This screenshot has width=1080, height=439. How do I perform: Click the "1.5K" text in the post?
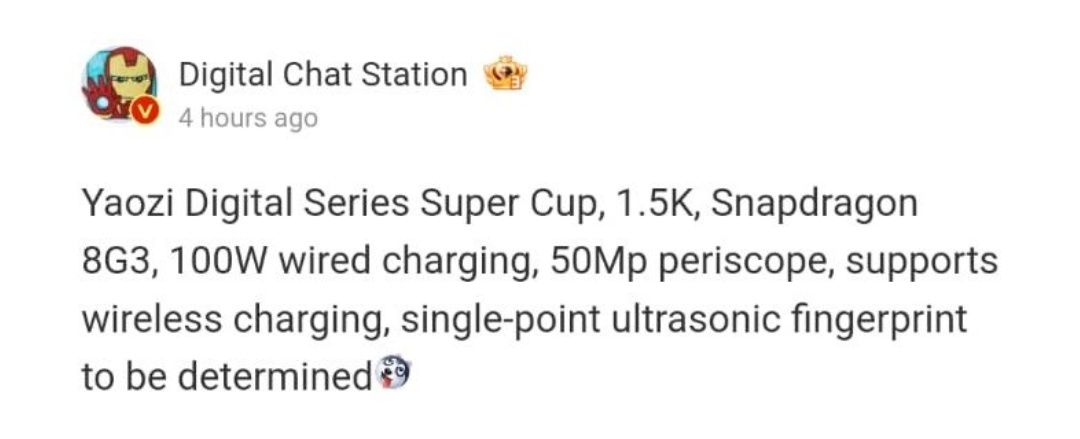[653, 203]
